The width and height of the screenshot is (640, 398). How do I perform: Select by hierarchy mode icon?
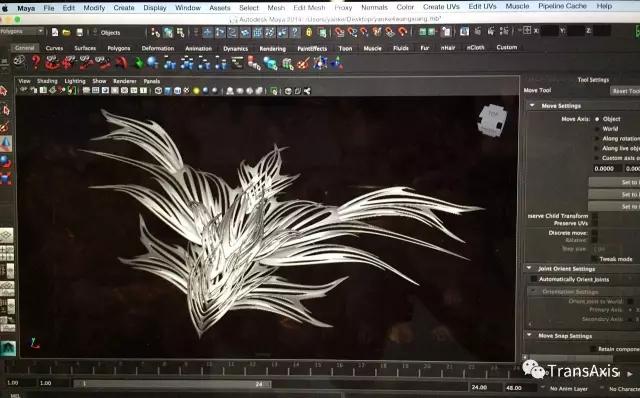click(x=156, y=32)
